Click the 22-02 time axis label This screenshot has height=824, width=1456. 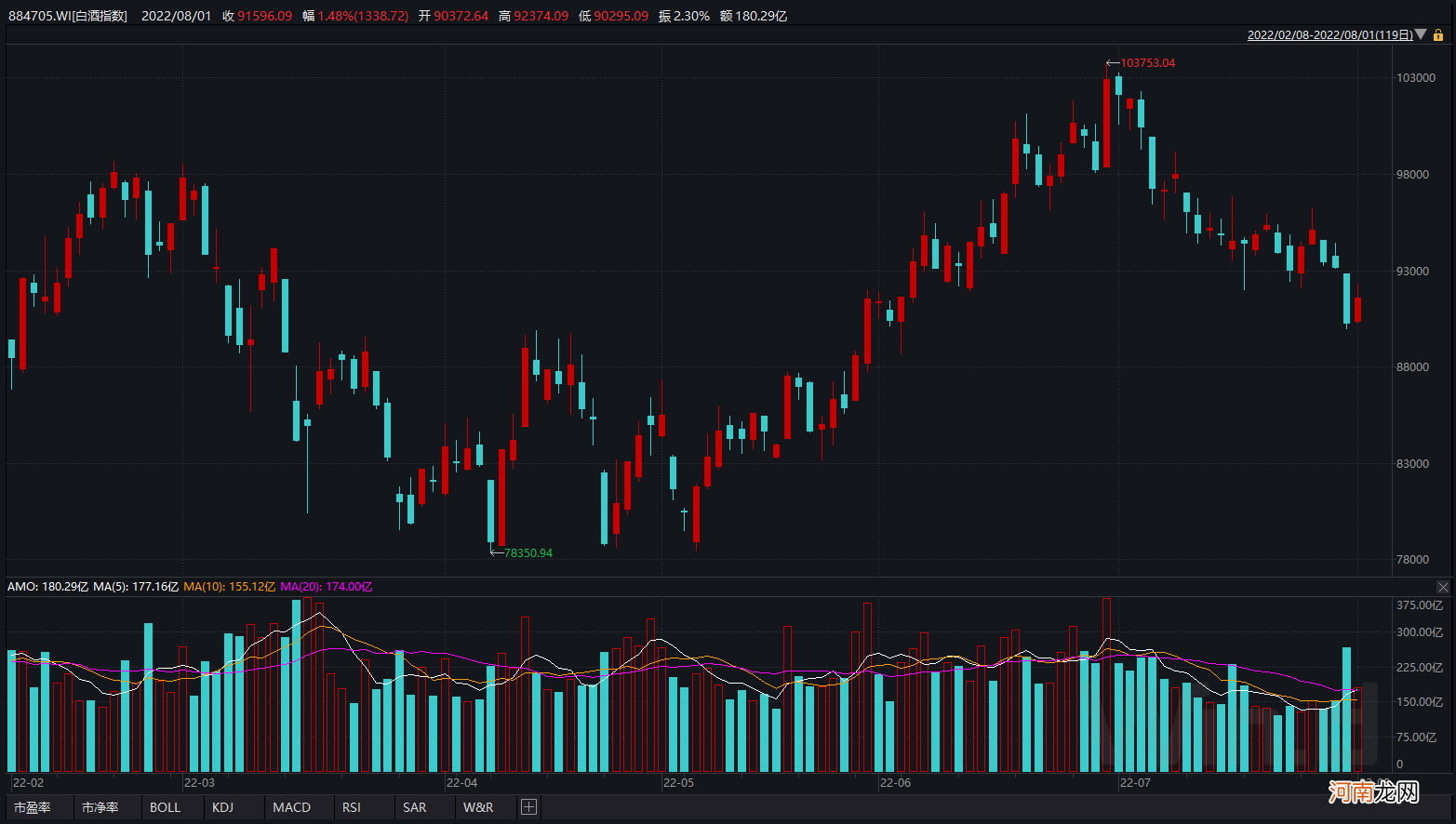pyautogui.click(x=29, y=783)
